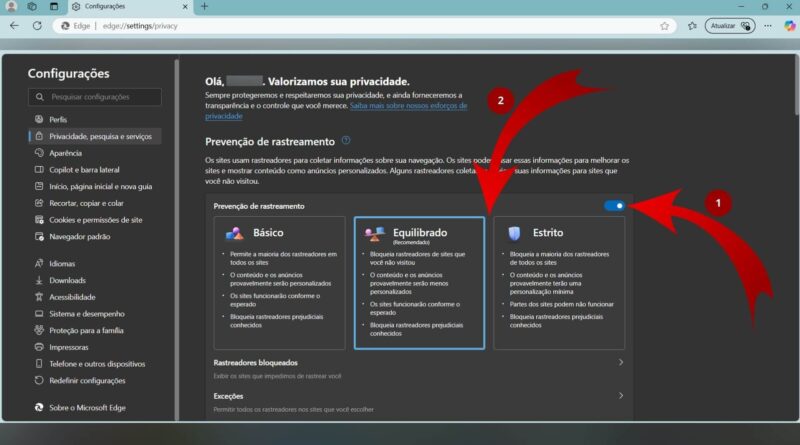Screen dimensions: 800x445
Task: Click the sidebar vertical scrollbar
Action: (177, 240)
